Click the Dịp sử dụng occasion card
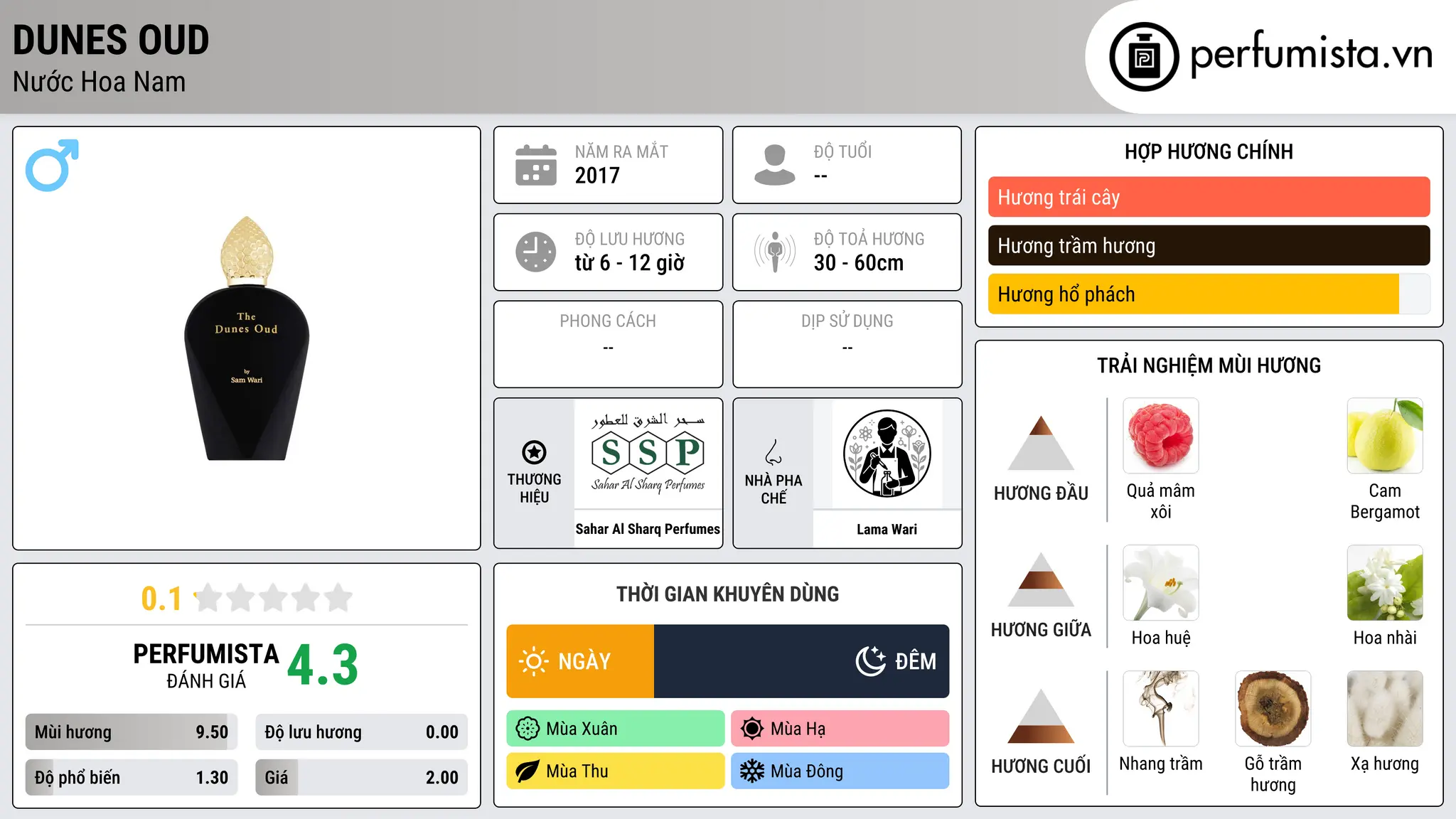The height and width of the screenshot is (819, 1456). tap(847, 344)
